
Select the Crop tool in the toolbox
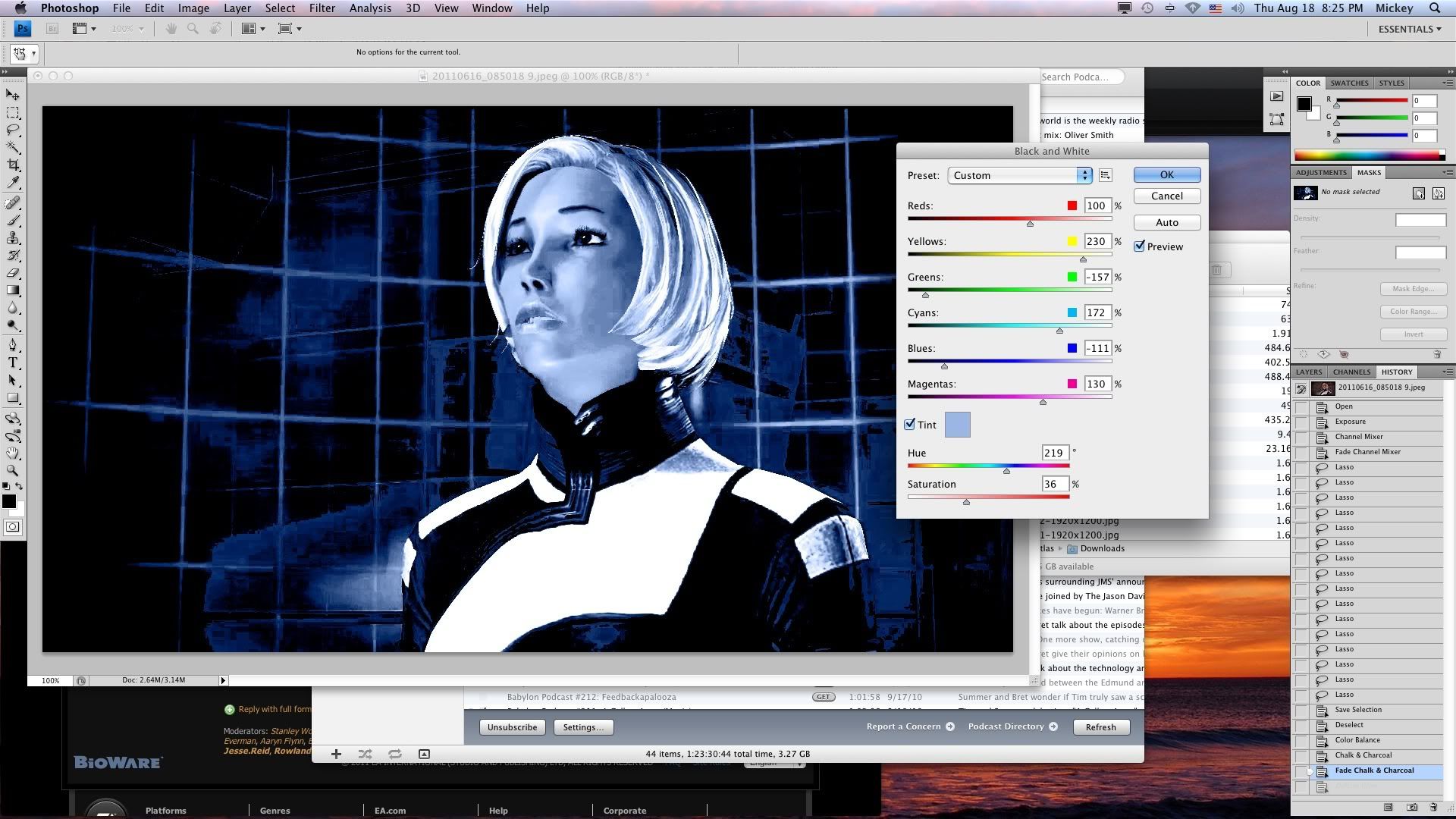tap(13, 165)
